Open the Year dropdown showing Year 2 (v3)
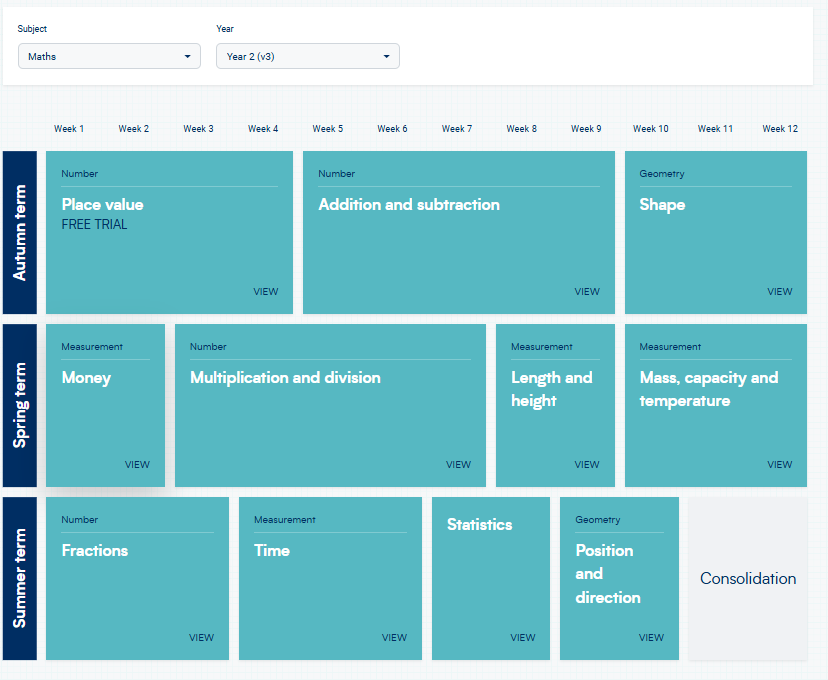The height and width of the screenshot is (680, 828). click(x=307, y=56)
